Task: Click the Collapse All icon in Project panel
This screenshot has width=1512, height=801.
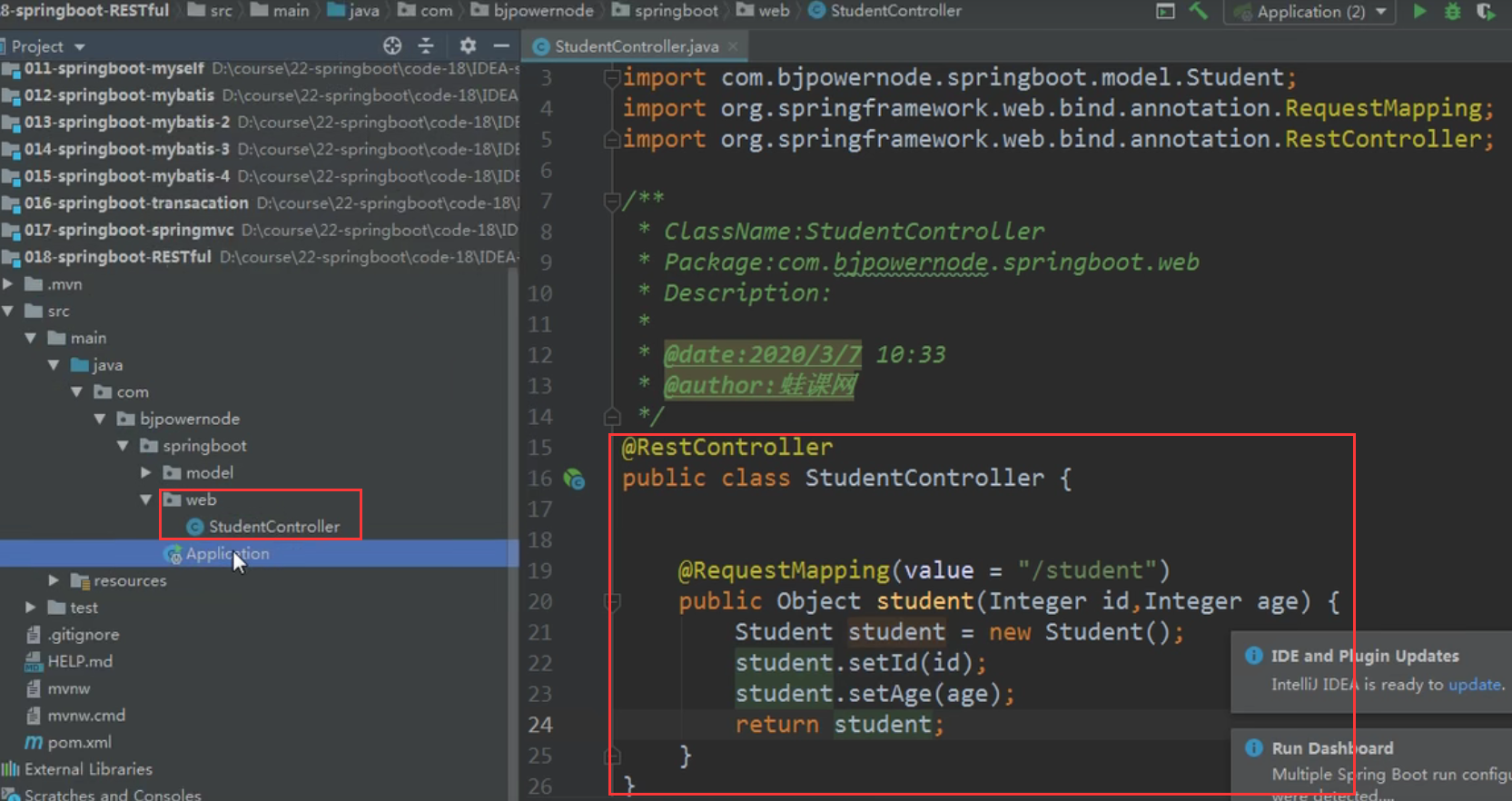Action: [x=426, y=45]
